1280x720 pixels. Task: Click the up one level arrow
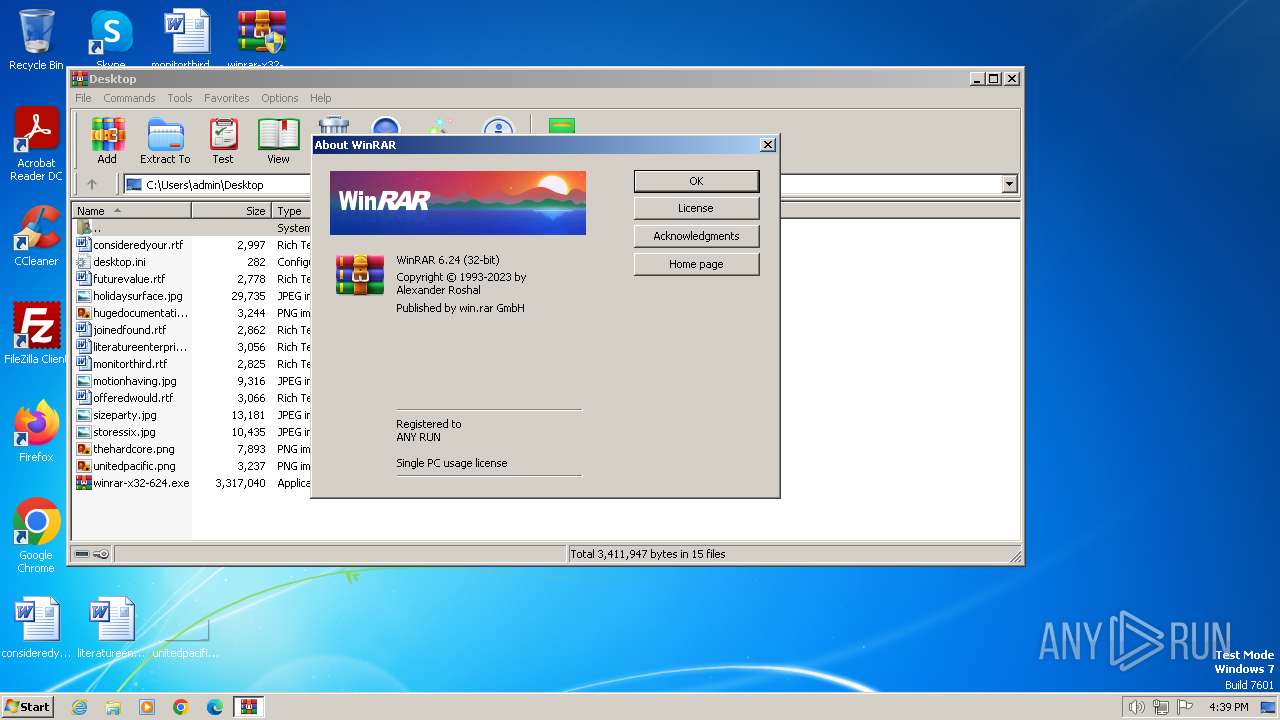[92, 184]
